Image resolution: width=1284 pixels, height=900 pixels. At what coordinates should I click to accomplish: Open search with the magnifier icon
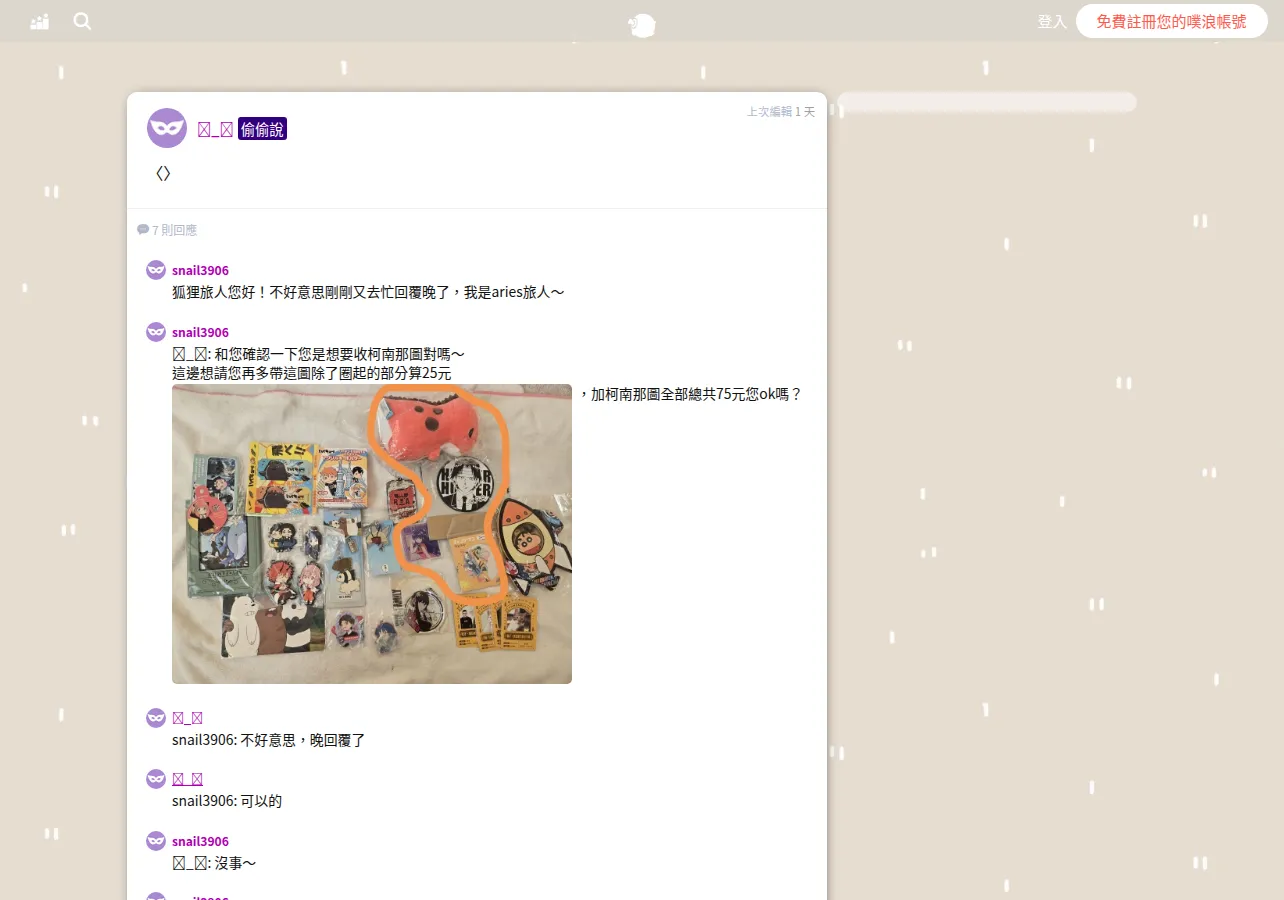(x=82, y=21)
